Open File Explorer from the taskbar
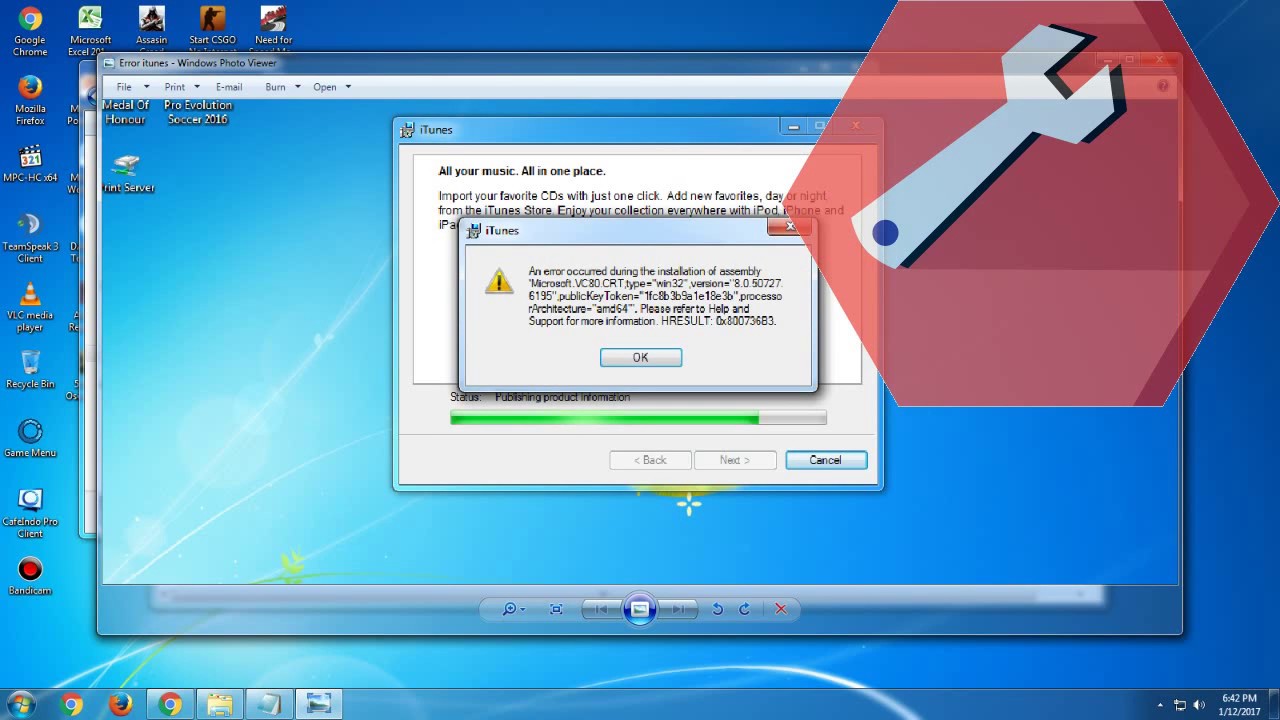Image resolution: width=1280 pixels, height=720 pixels. [219, 704]
